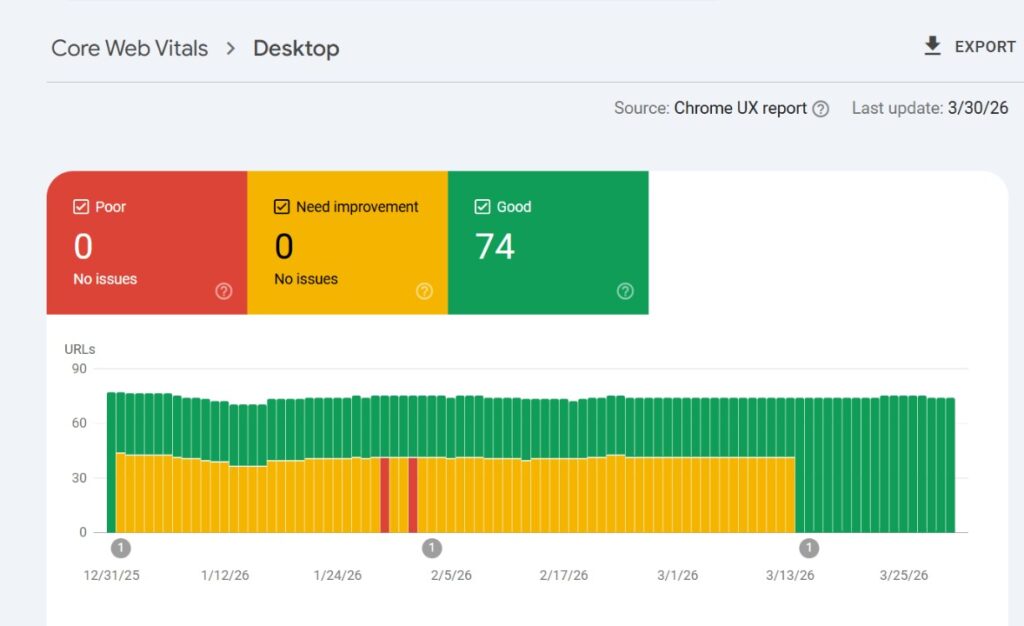Click the last green bar in the chart
This screenshot has width=1024, height=626.
click(950, 465)
